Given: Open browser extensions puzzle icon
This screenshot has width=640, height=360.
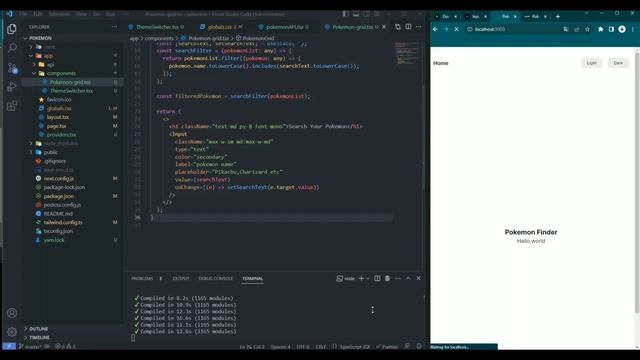Looking at the screenshot, I should coord(600,29).
